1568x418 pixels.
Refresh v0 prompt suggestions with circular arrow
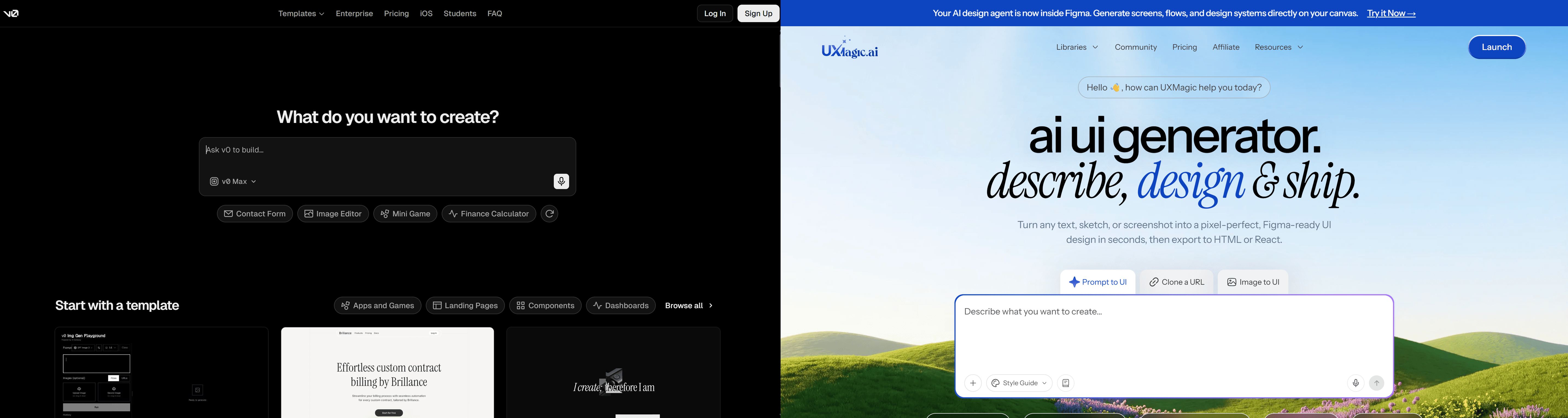550,214
